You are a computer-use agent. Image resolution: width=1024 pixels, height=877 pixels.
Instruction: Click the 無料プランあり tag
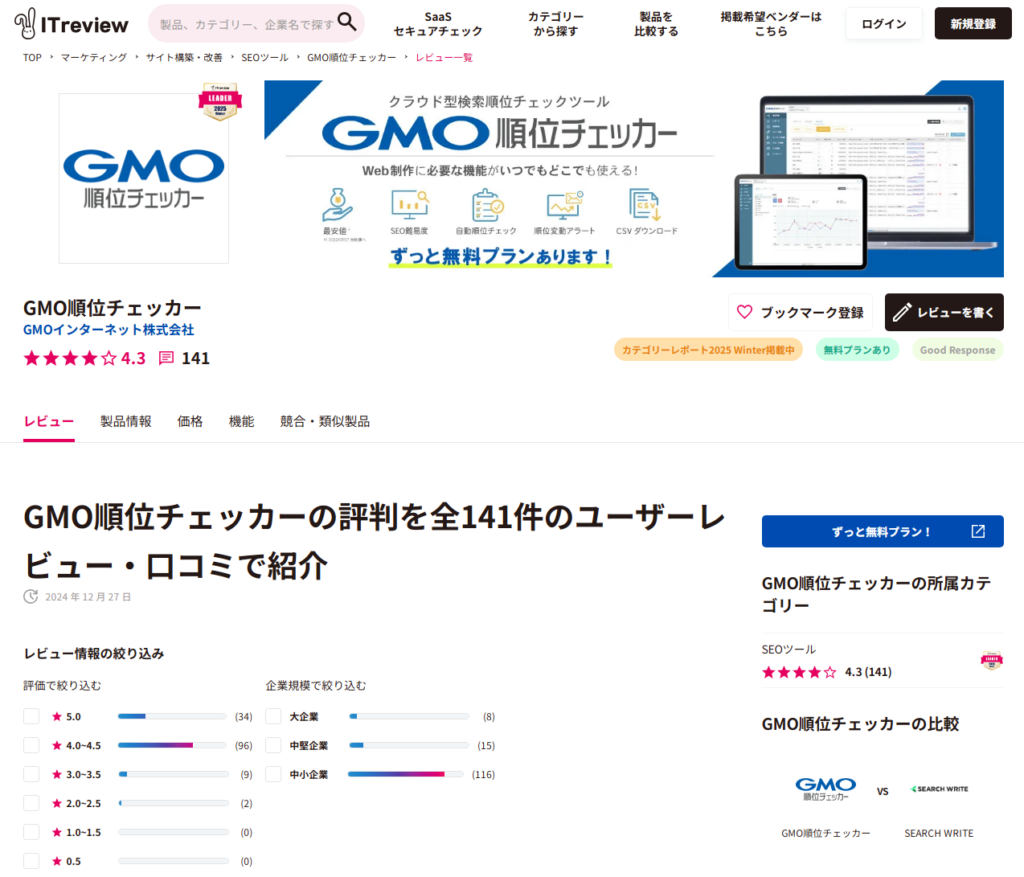pos(857,350)
